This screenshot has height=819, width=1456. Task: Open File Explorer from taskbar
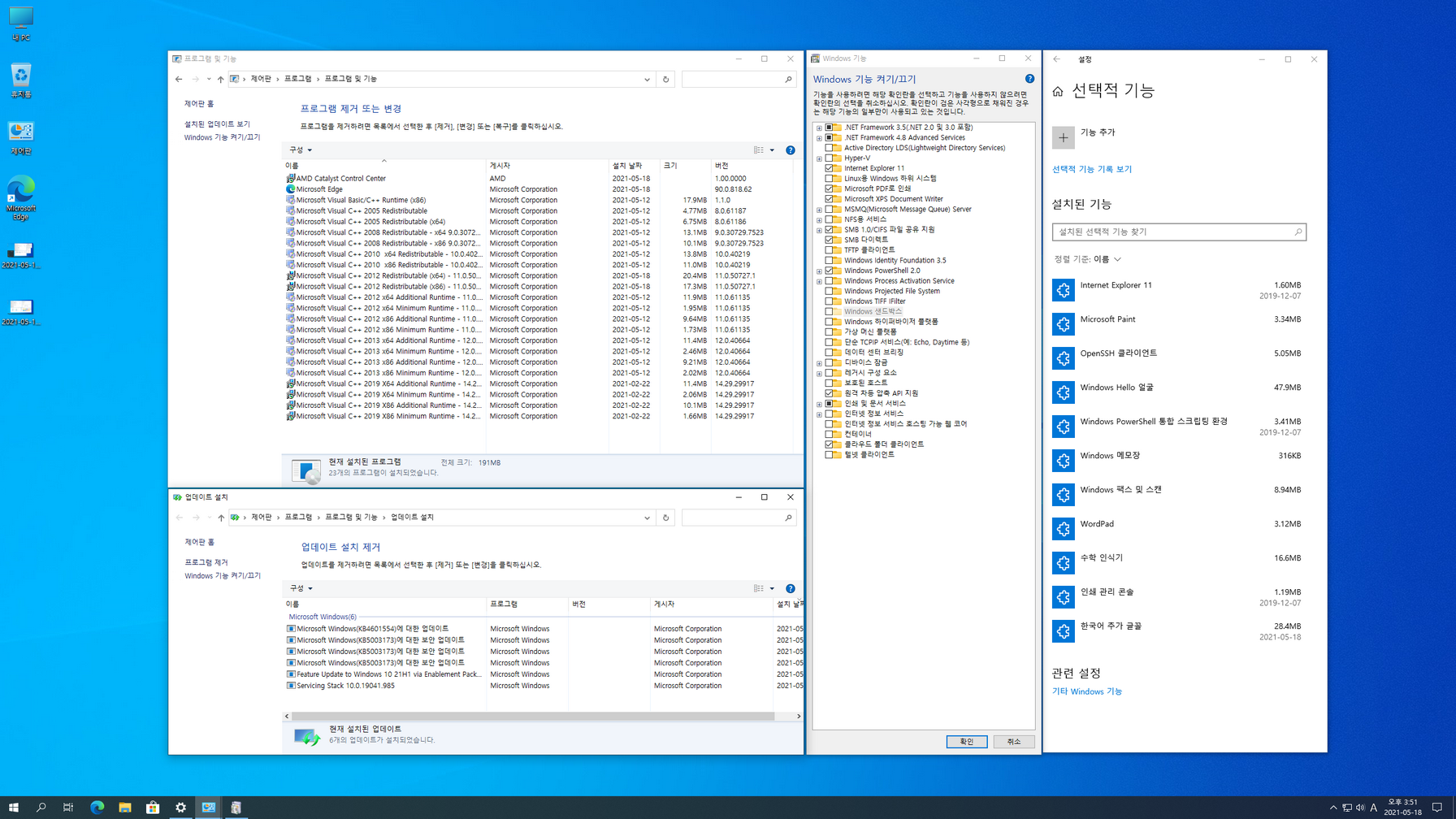pyautogui.click(x=124, y=808)
